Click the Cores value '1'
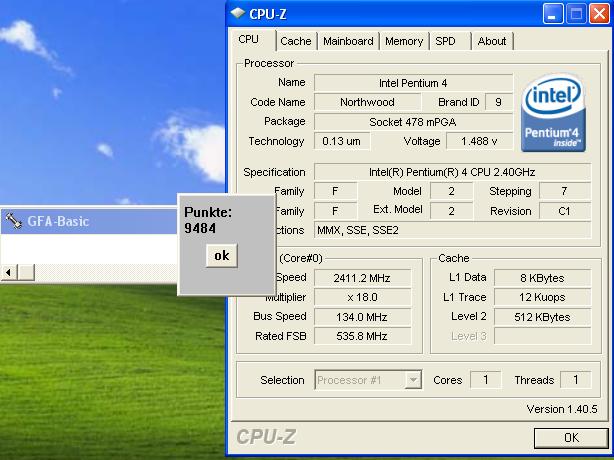Viewport: 614px width, 460px height. pos(486,380)
